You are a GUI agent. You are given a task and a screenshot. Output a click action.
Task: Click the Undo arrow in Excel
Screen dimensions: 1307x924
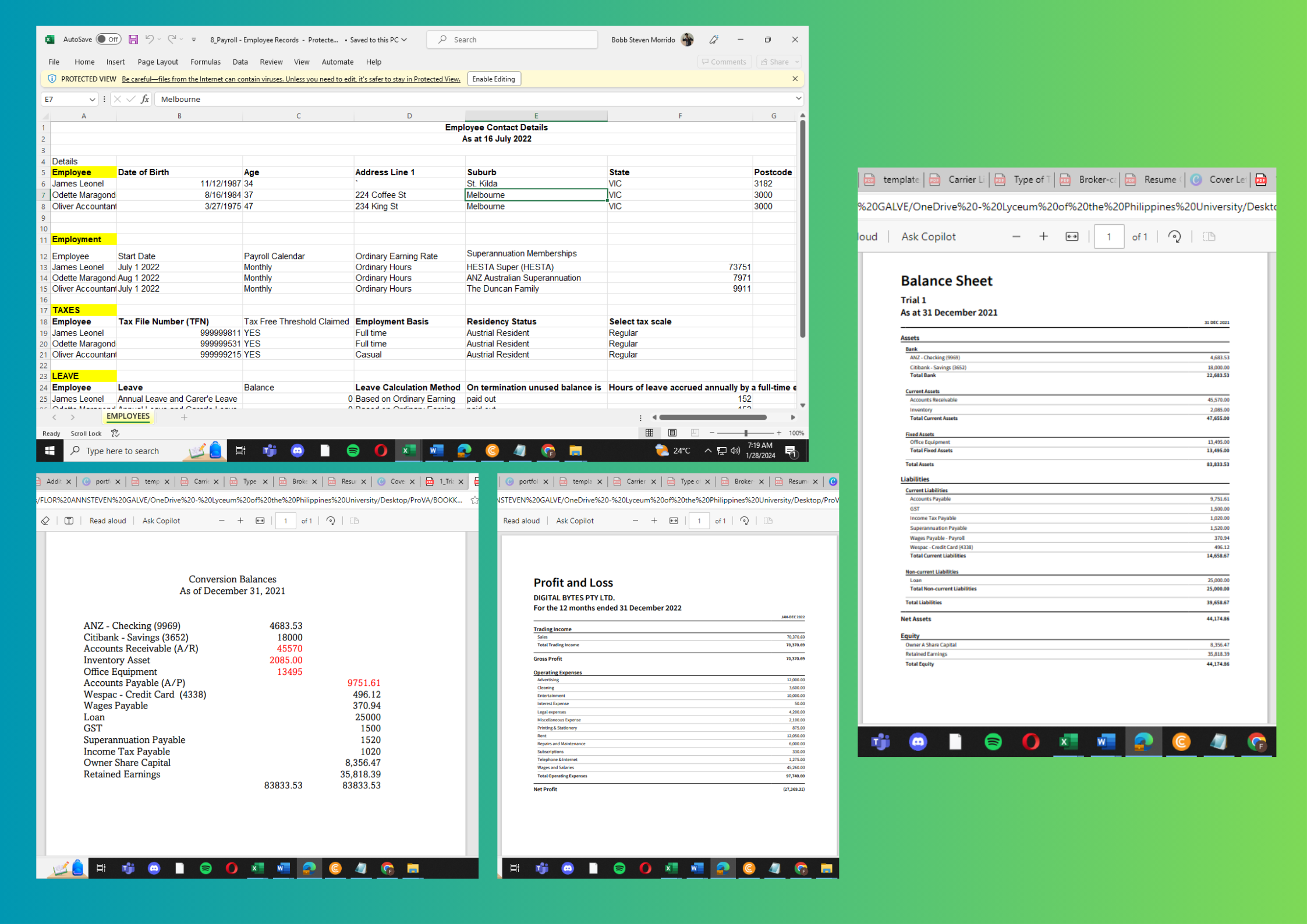click(150, 40)
